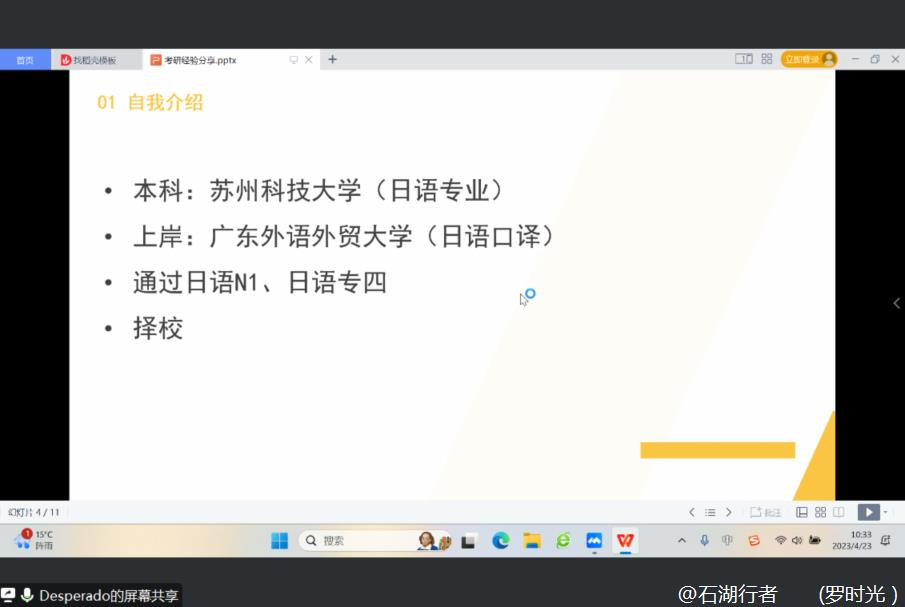Open the 首页 home tab
The image size is (905, 607).
(25, 60)
